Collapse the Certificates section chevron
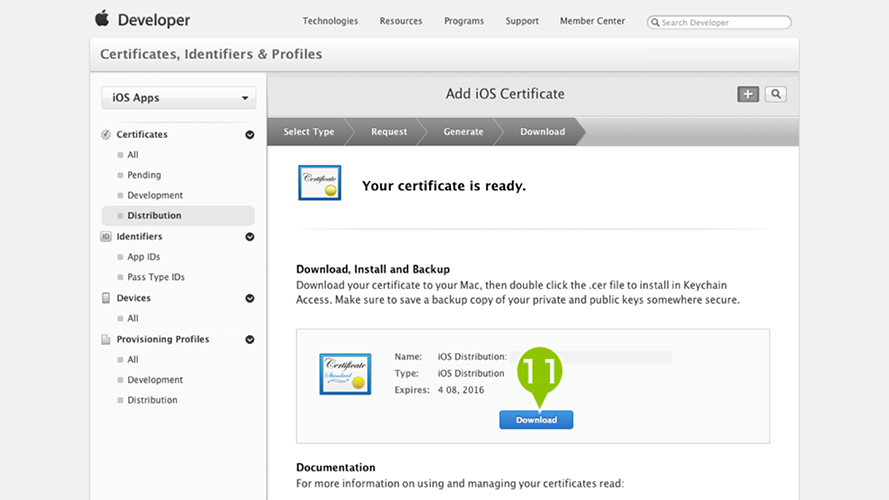The height and width of the screenshot is (500, 889). pos(249,135)
